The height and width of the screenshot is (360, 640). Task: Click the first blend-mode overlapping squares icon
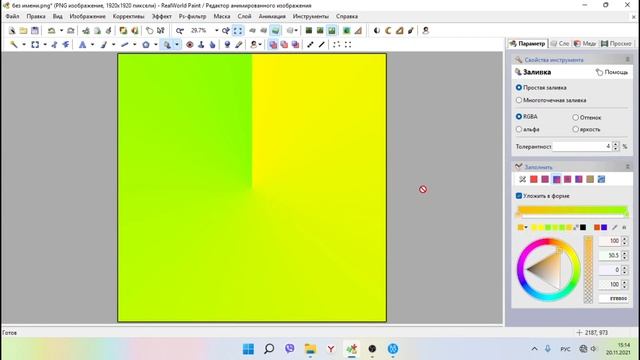[273, 44]
